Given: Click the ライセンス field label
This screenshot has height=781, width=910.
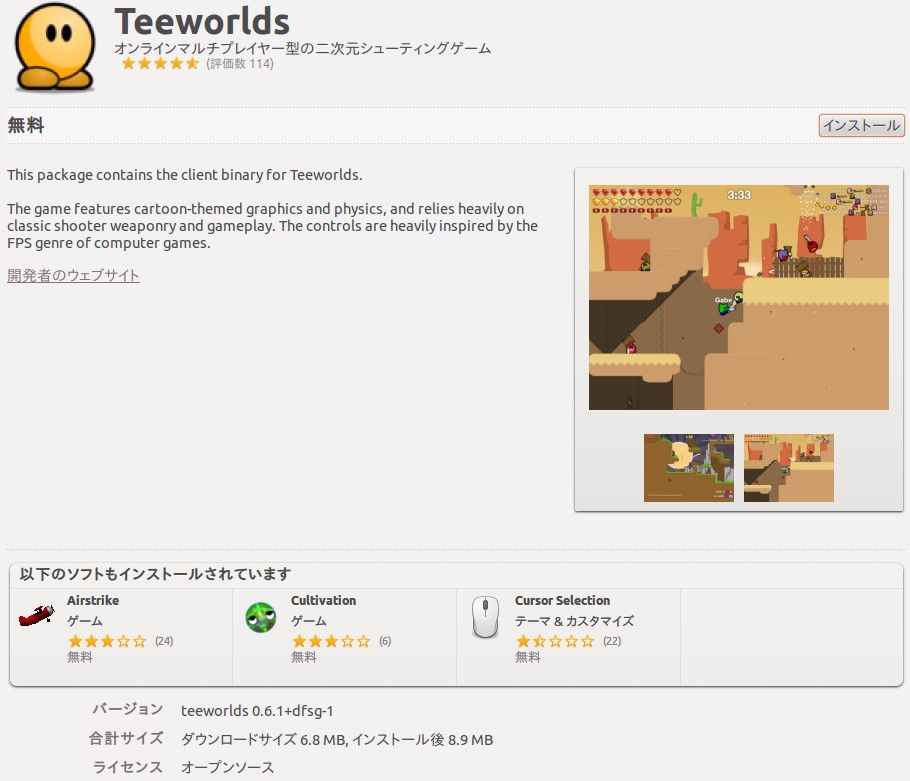Looking at the screenshot, I should (128, 767).
